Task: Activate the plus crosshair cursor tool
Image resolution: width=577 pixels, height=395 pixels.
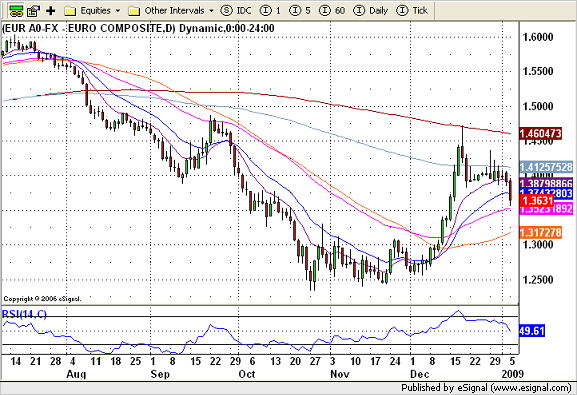Action: [x=50, y=11]
